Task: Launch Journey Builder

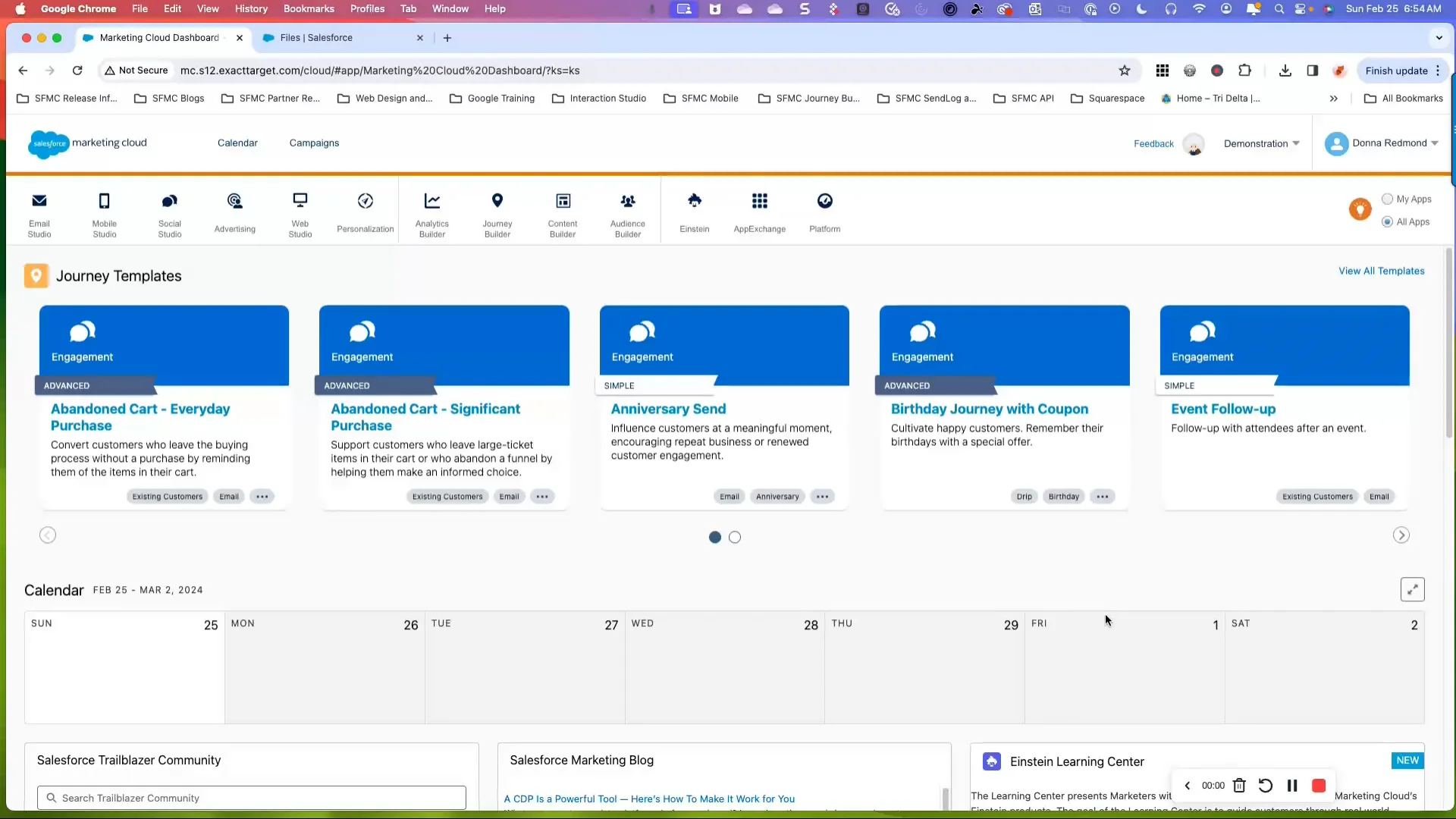Action: [497, 214]
